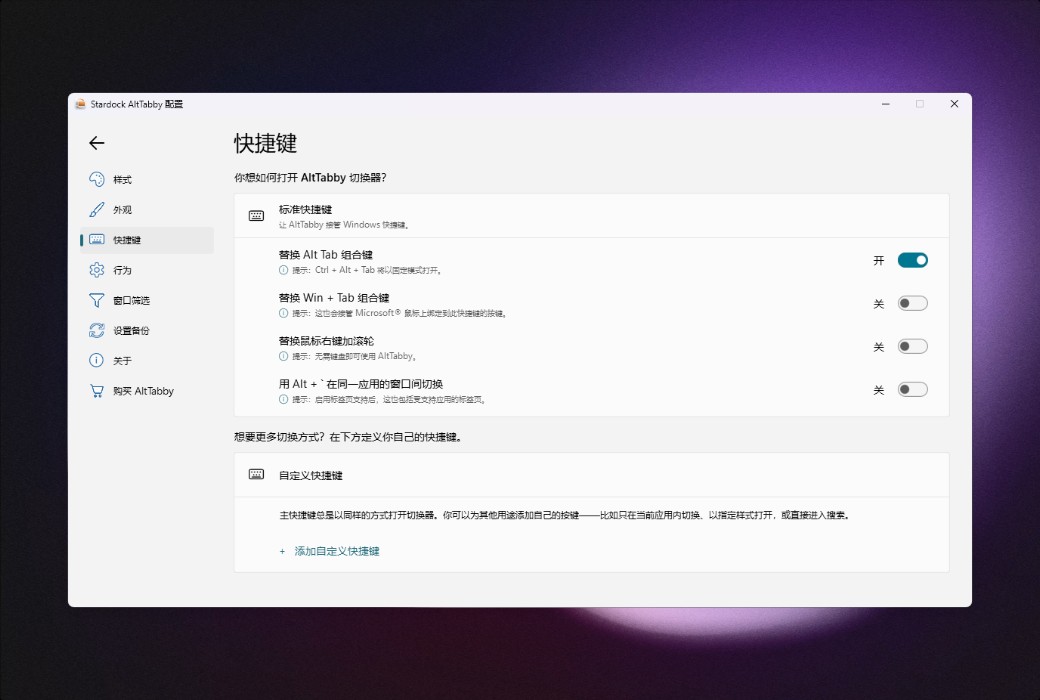Click the Stardock AltTabby 配置 window title
This screenshot has width=1040, height=700.
pos(137,104)
